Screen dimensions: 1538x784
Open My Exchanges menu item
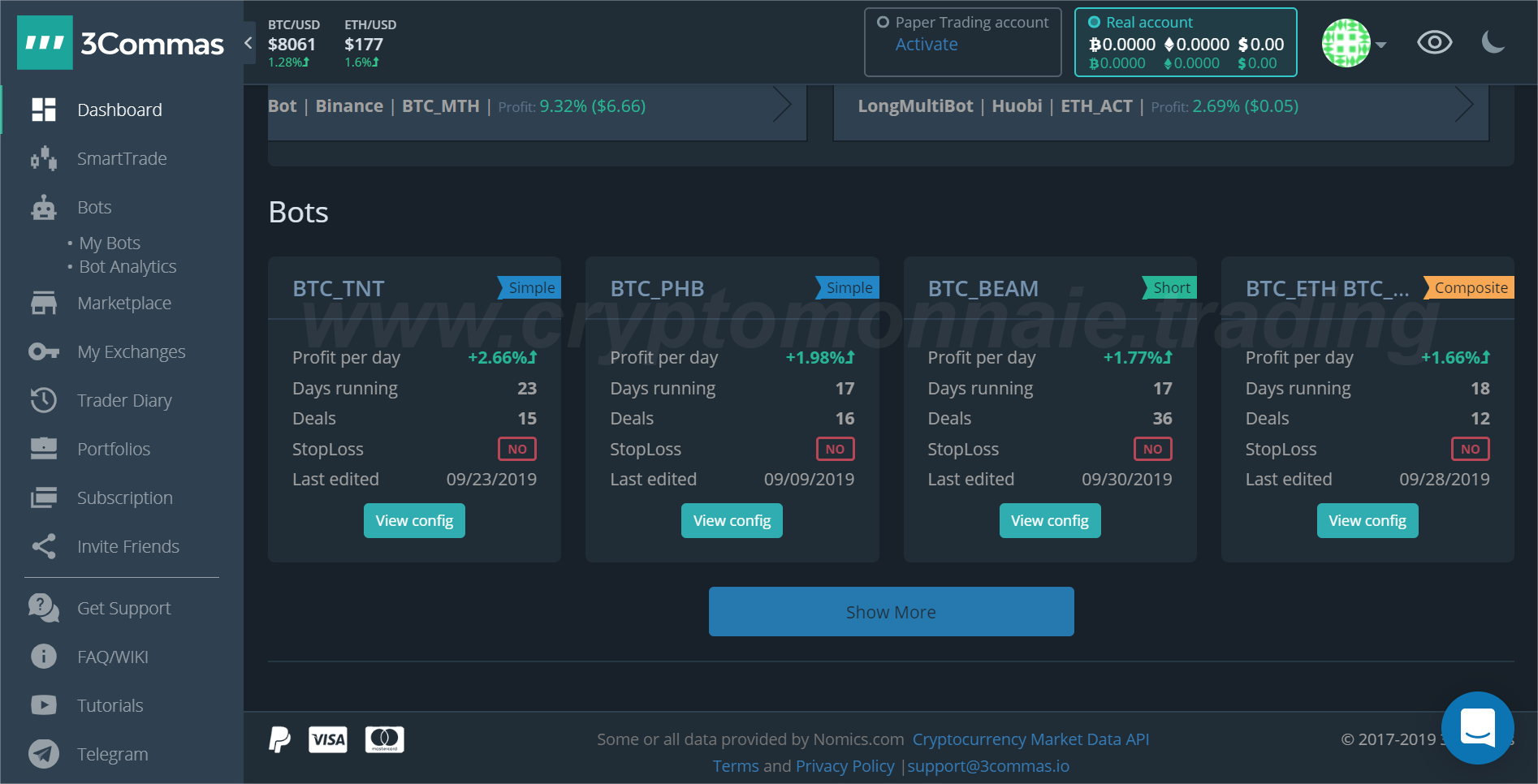[x=132, y=351]
